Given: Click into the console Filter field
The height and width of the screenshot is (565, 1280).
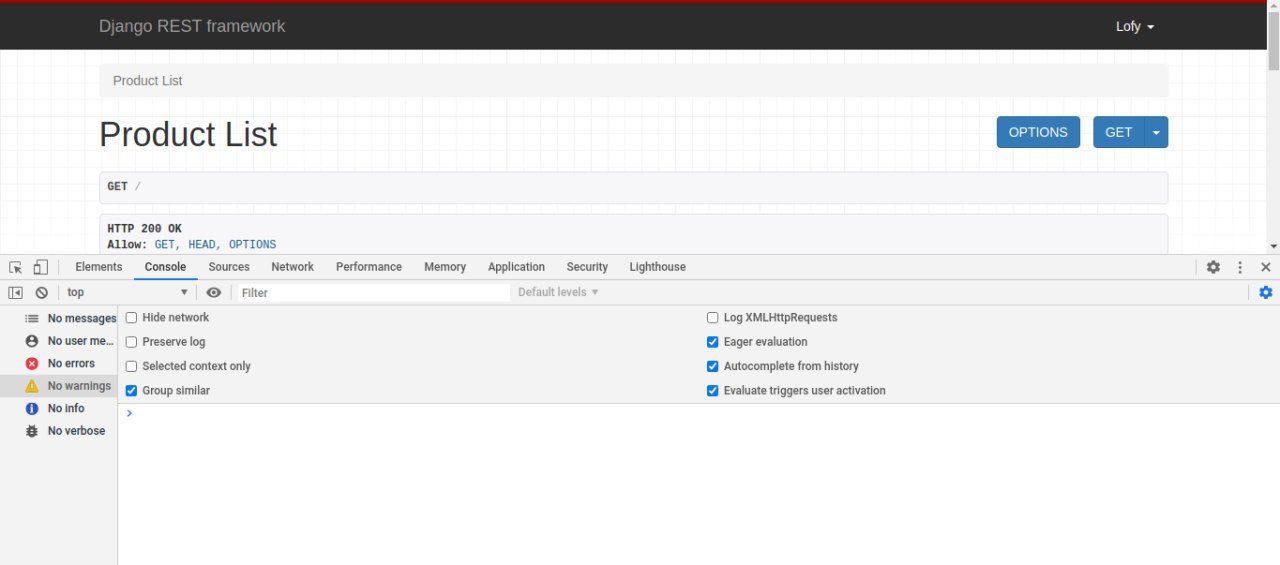Looking at the screenshot, I should coord(373,293).
